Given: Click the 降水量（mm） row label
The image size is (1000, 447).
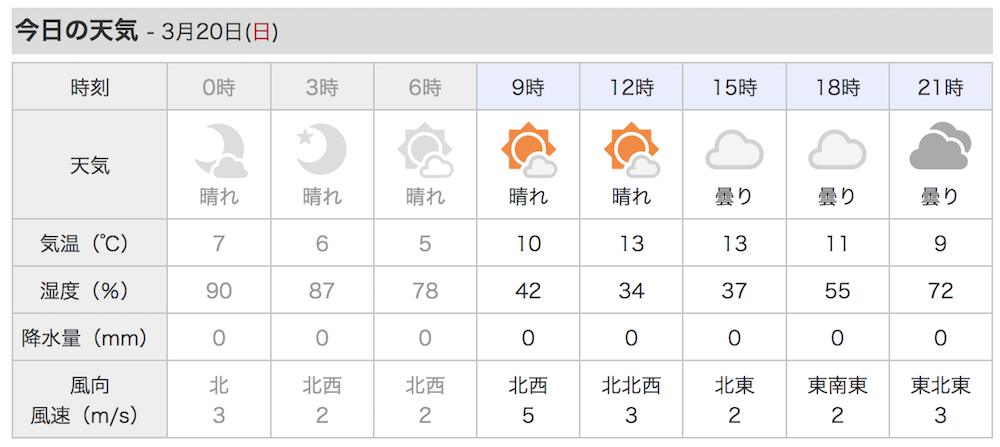Looking at the screenshot, I should coord(90,337).
